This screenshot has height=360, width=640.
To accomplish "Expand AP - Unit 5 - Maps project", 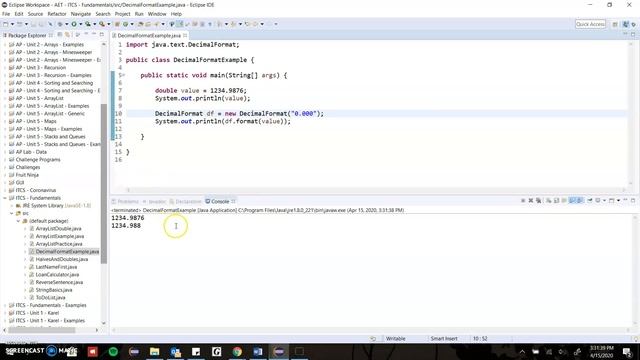I will 5,121.
